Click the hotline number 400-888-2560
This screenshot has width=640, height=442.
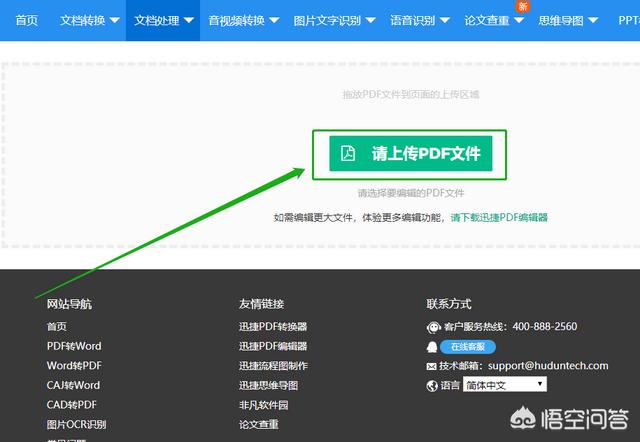pos(545,327)
